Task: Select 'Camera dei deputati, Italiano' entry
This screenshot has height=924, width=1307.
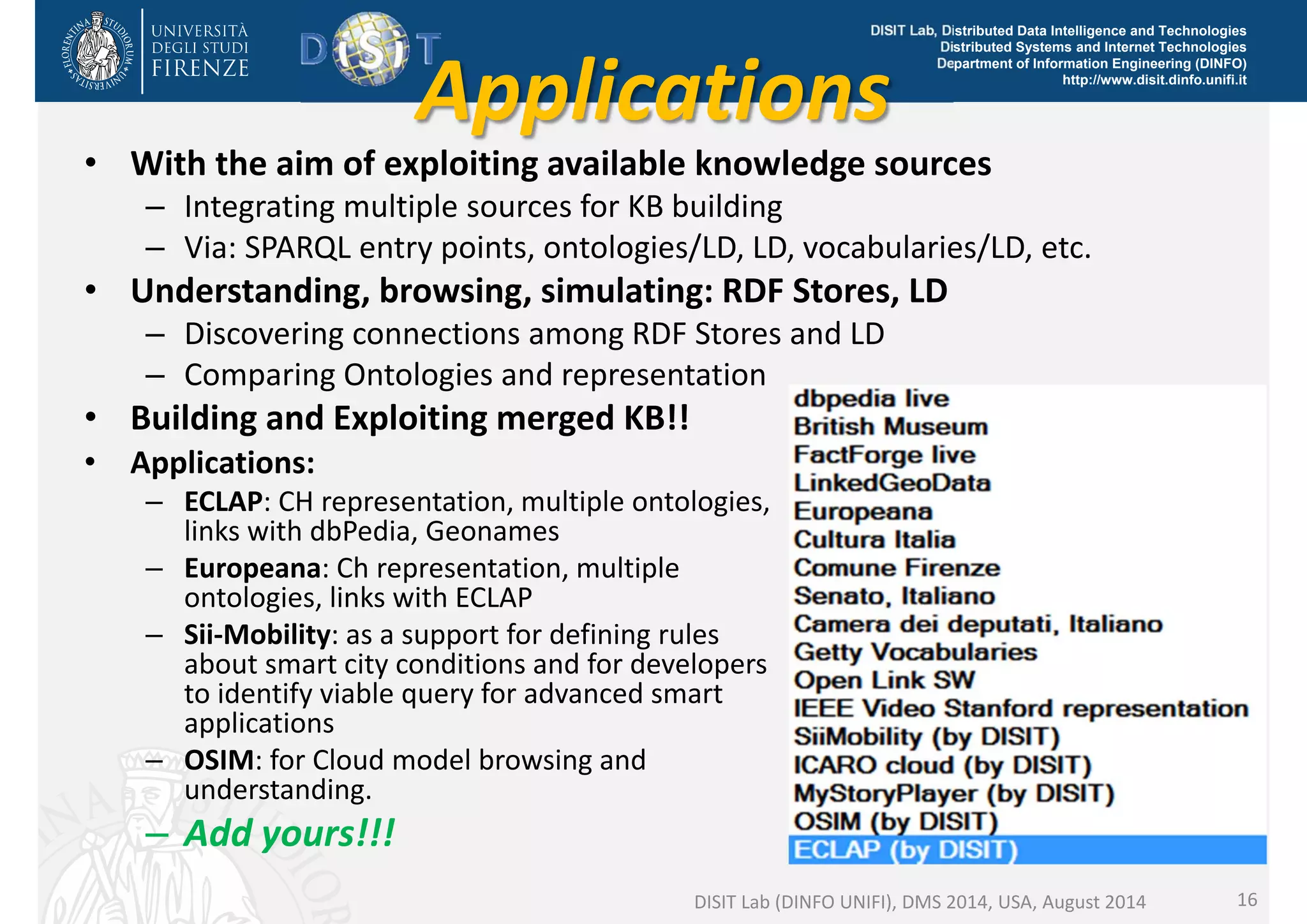Action: point(978,624)
